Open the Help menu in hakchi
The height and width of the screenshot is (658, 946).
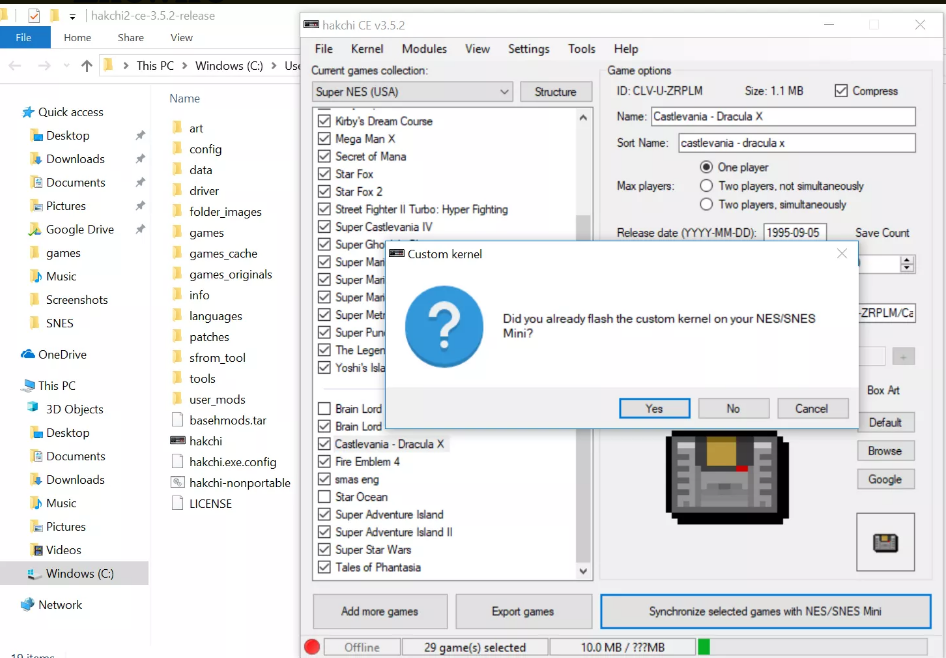click(x=626, y=49)
